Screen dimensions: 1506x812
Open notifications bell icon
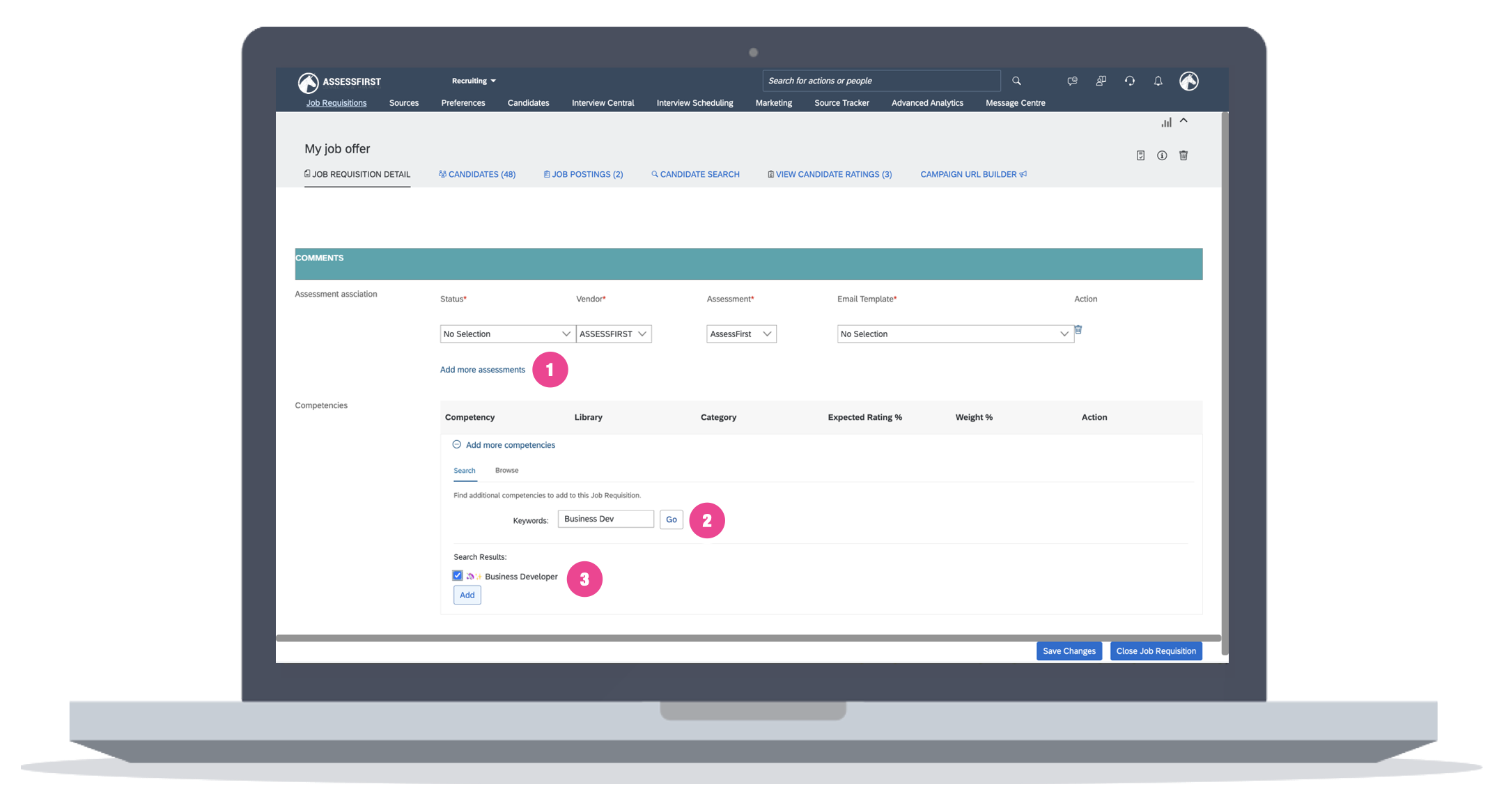click(1158, 81)
